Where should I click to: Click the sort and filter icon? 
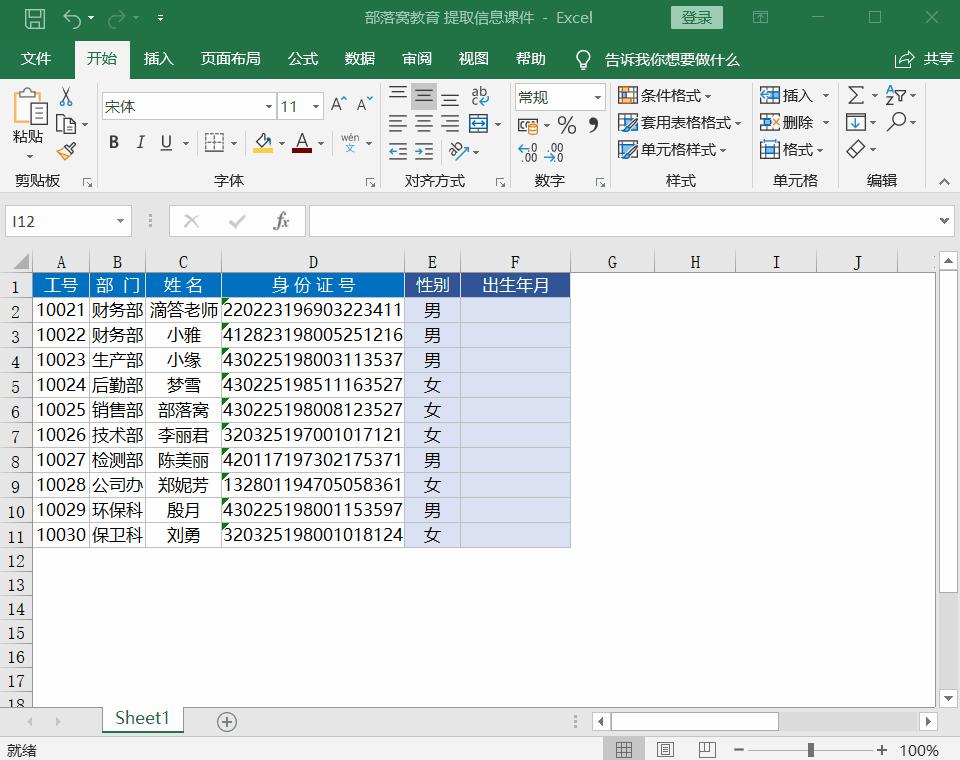click(x=893, y=95)
